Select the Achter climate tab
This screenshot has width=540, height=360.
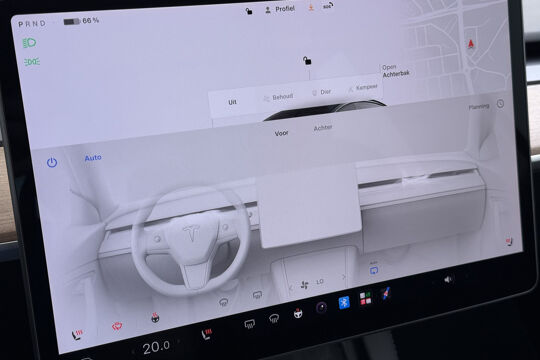coord(323,128)
